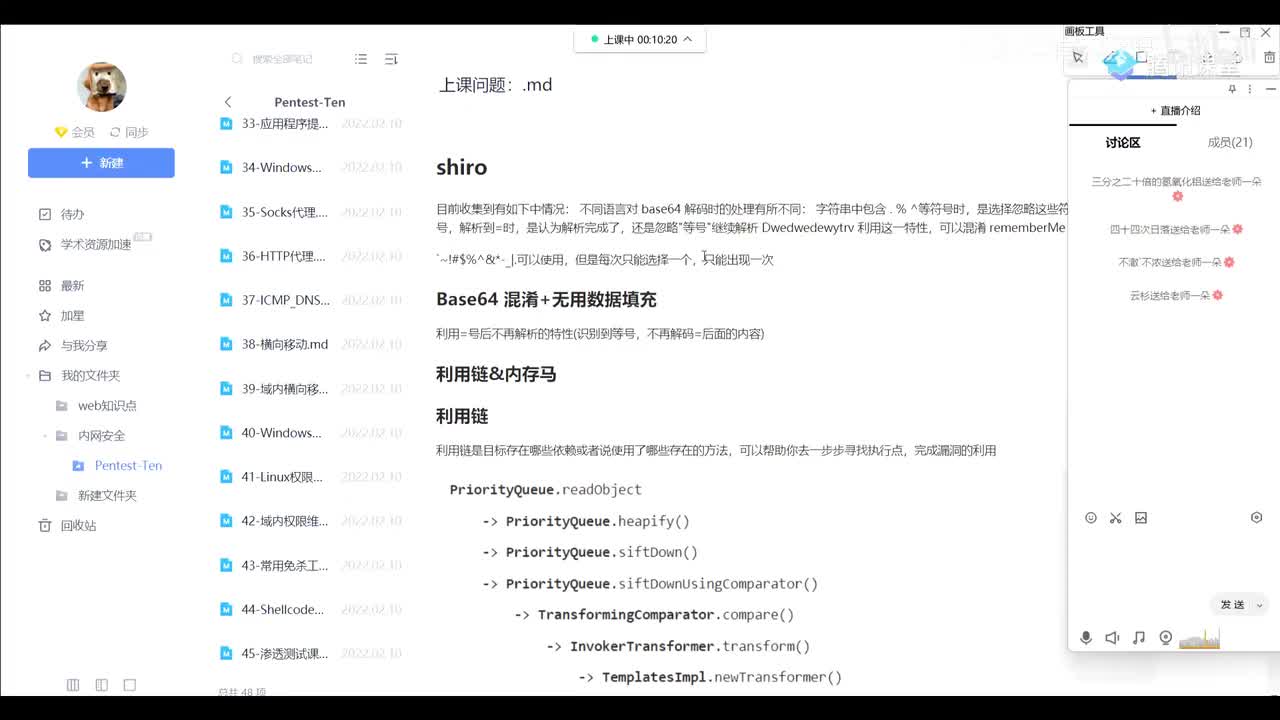Toggle the webcam icon
Image resolution: width=1280 pixels, height=720 pixels.
tap(1165, 638)
